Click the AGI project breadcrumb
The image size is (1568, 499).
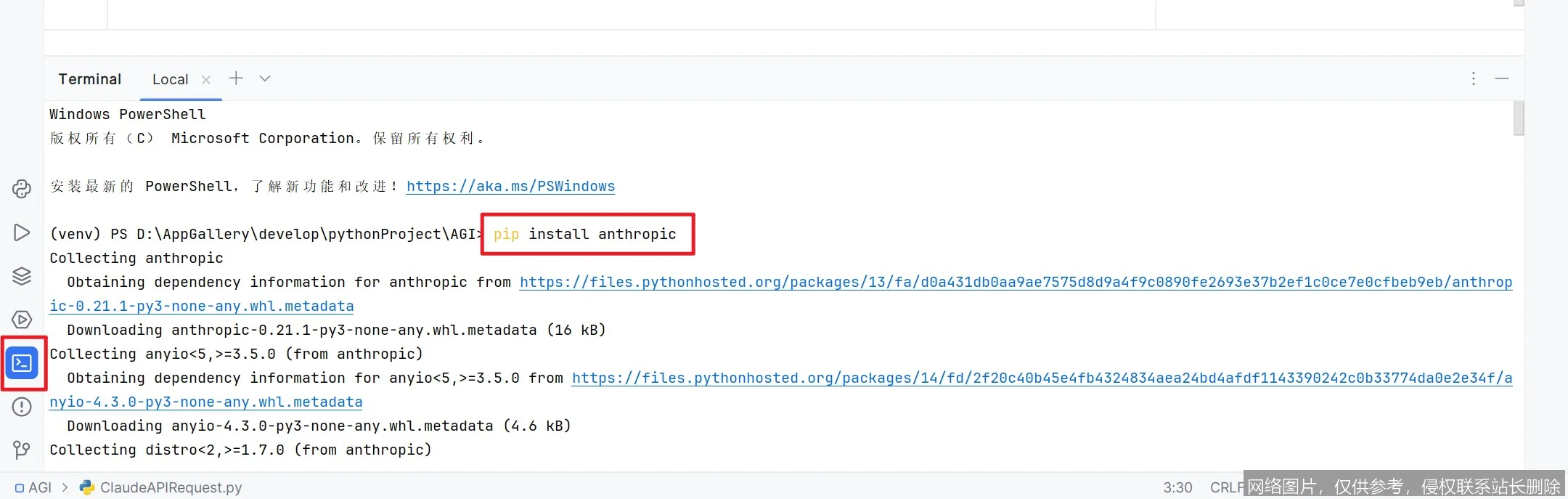pos(39,487)
